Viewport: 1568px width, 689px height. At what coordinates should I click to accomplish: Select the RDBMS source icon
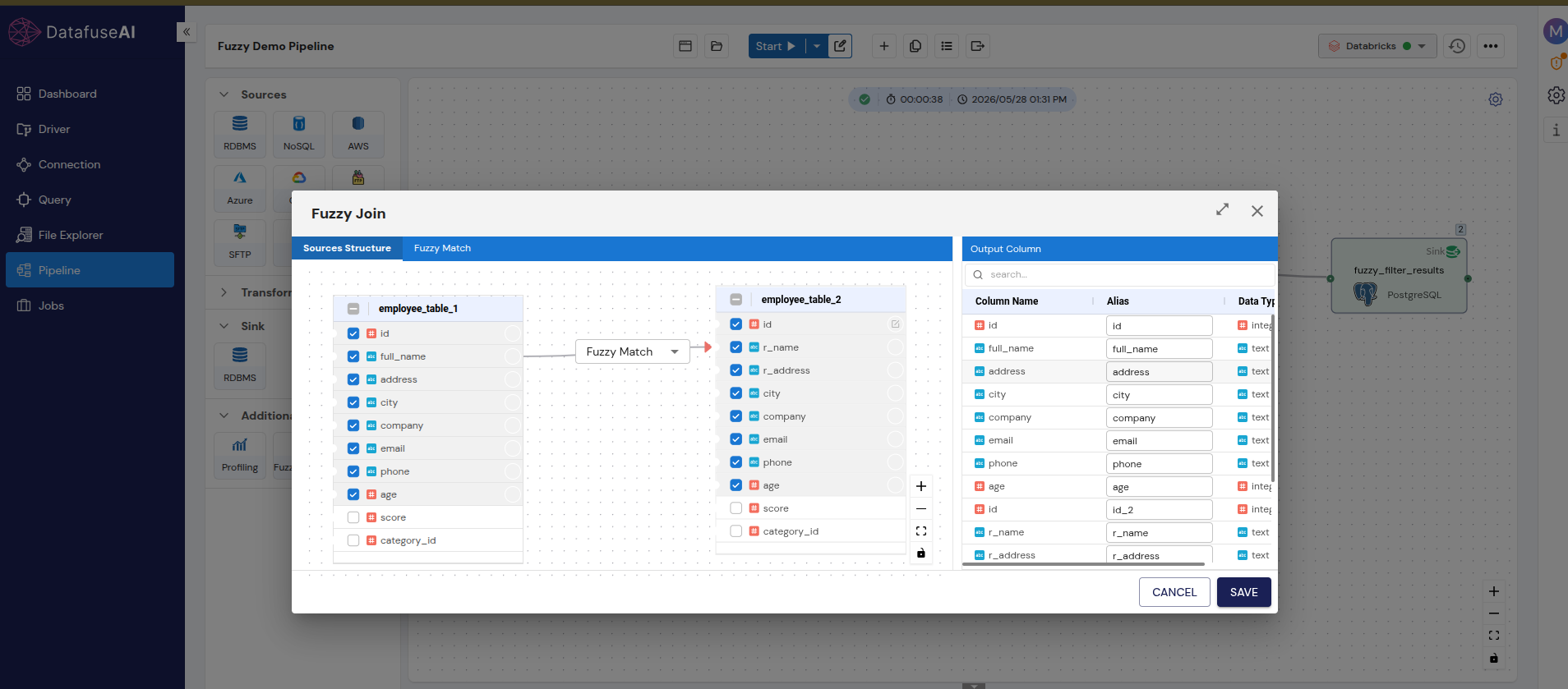[x=240, y=134]
